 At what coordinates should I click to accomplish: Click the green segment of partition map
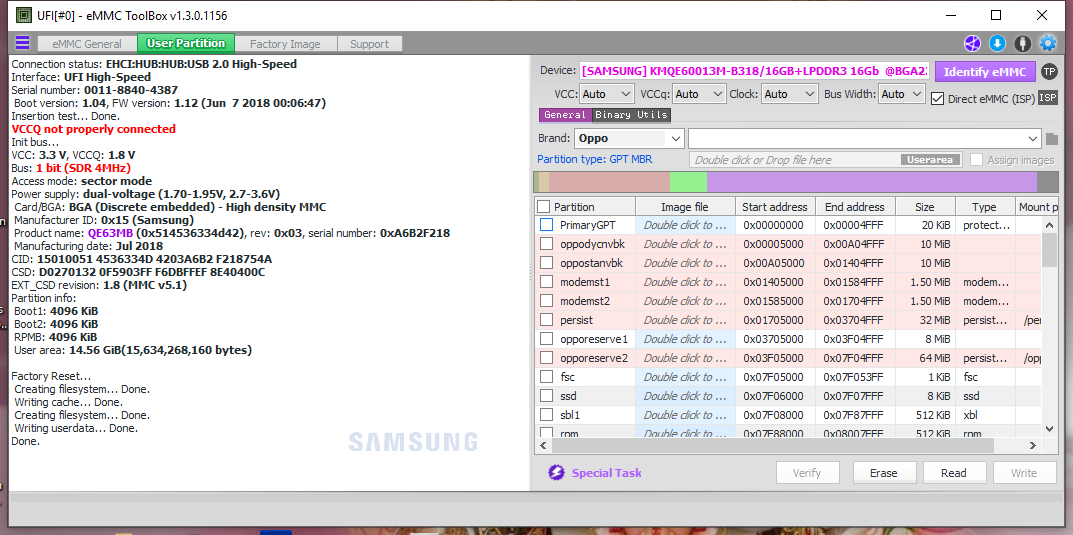[688, 182]
